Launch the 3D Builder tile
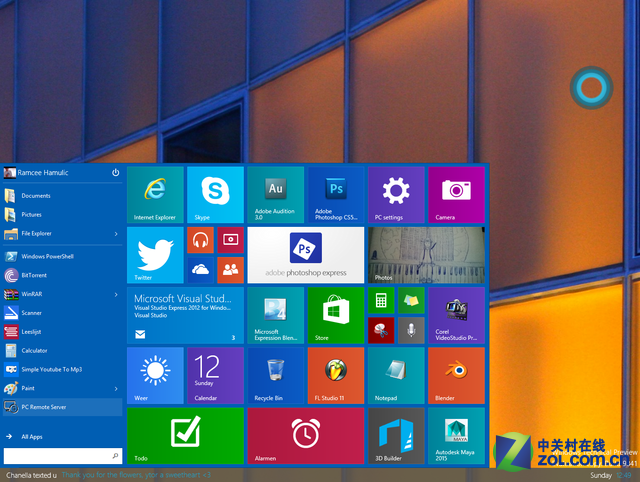The height and width of the screenshot is (482, 640). tap(396, 435)
